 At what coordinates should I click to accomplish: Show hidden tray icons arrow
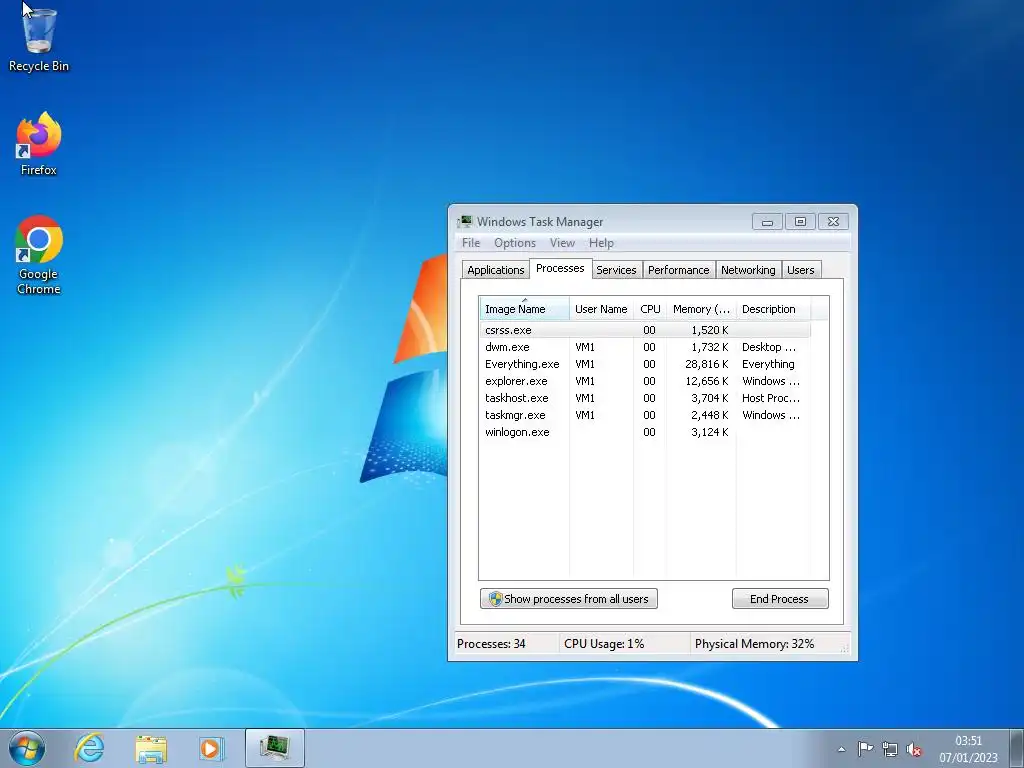(841, 749)
